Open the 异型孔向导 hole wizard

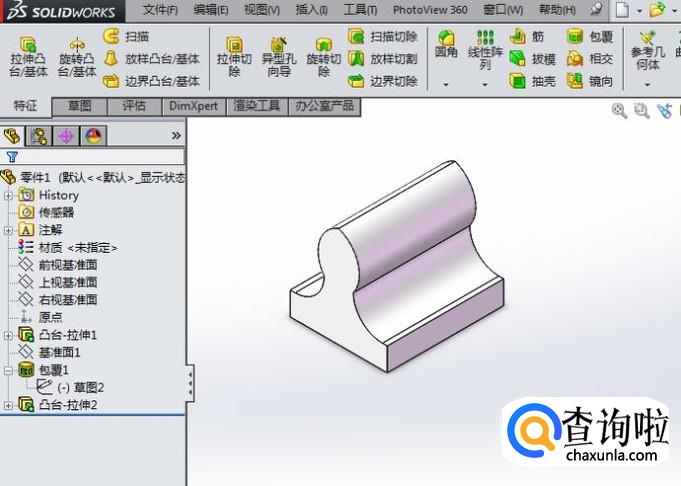[x=279, y=56]
